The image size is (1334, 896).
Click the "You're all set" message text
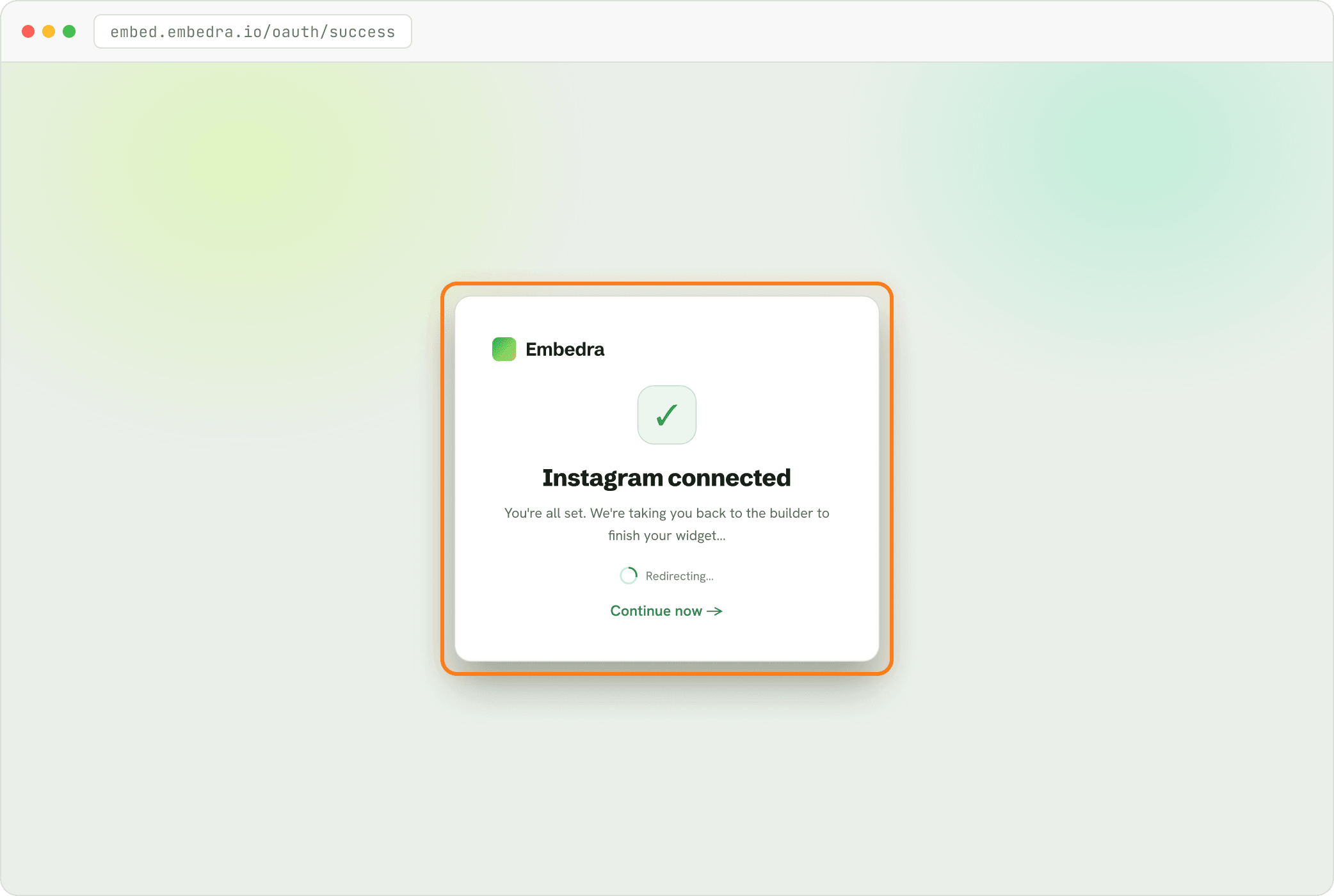click(666, 524)
